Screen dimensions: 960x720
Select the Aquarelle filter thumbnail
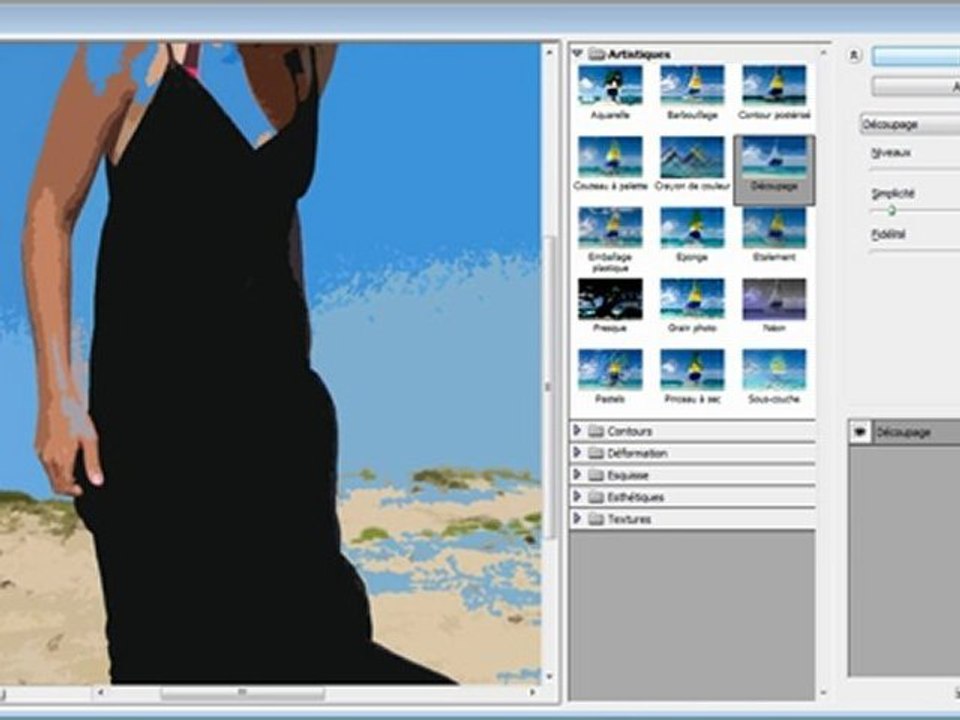coord(610,85)
